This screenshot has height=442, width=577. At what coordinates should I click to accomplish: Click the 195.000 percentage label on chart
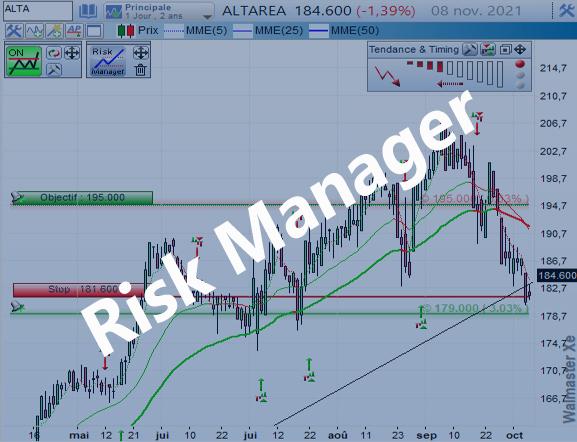(475, 199)
